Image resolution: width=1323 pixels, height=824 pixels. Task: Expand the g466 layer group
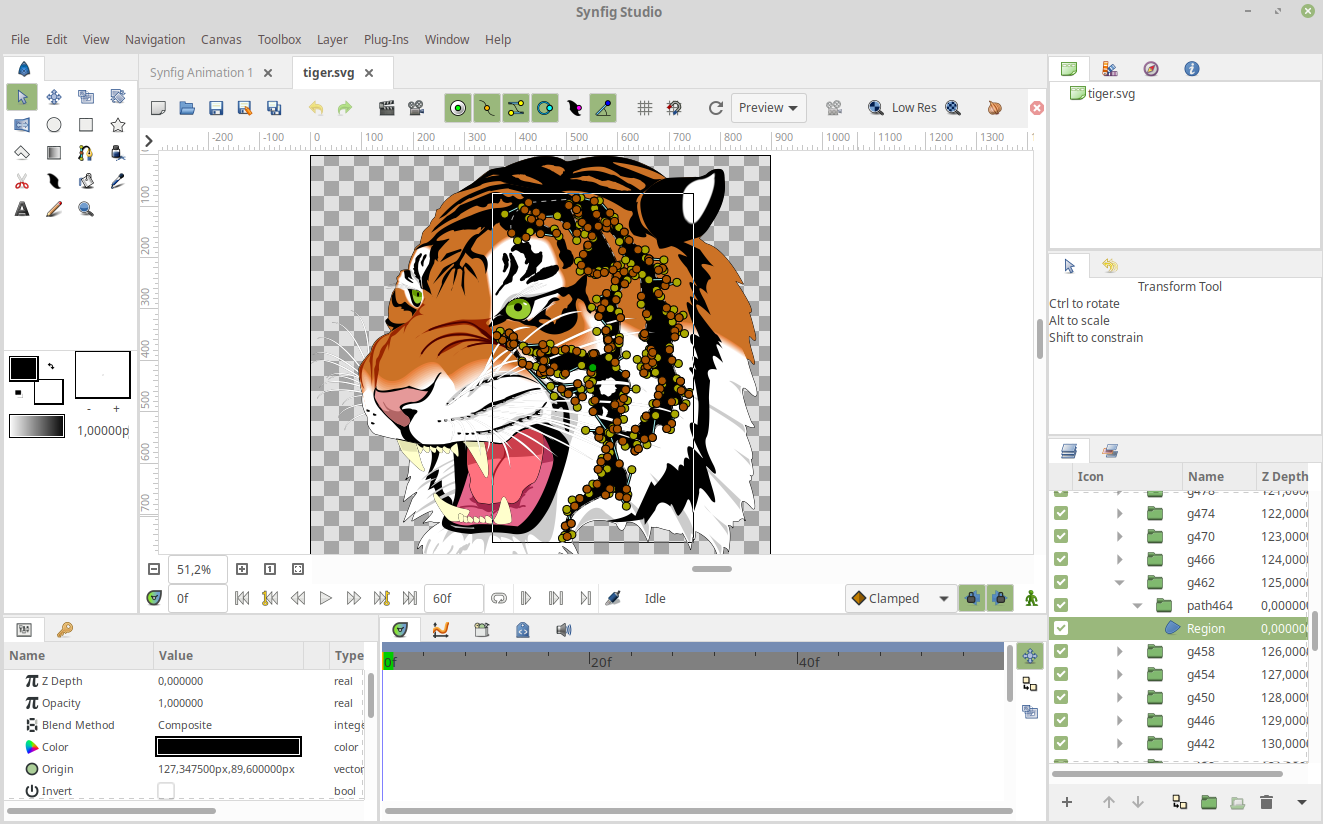coord(1119,560)
